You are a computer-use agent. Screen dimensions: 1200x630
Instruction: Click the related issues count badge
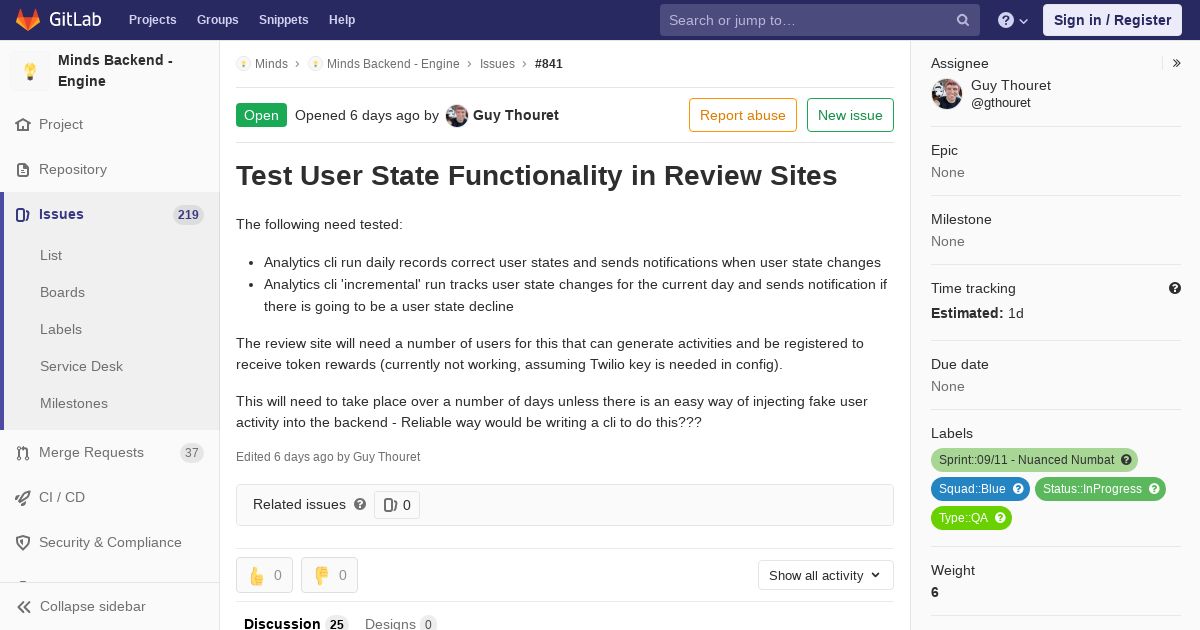coord(397,505)
